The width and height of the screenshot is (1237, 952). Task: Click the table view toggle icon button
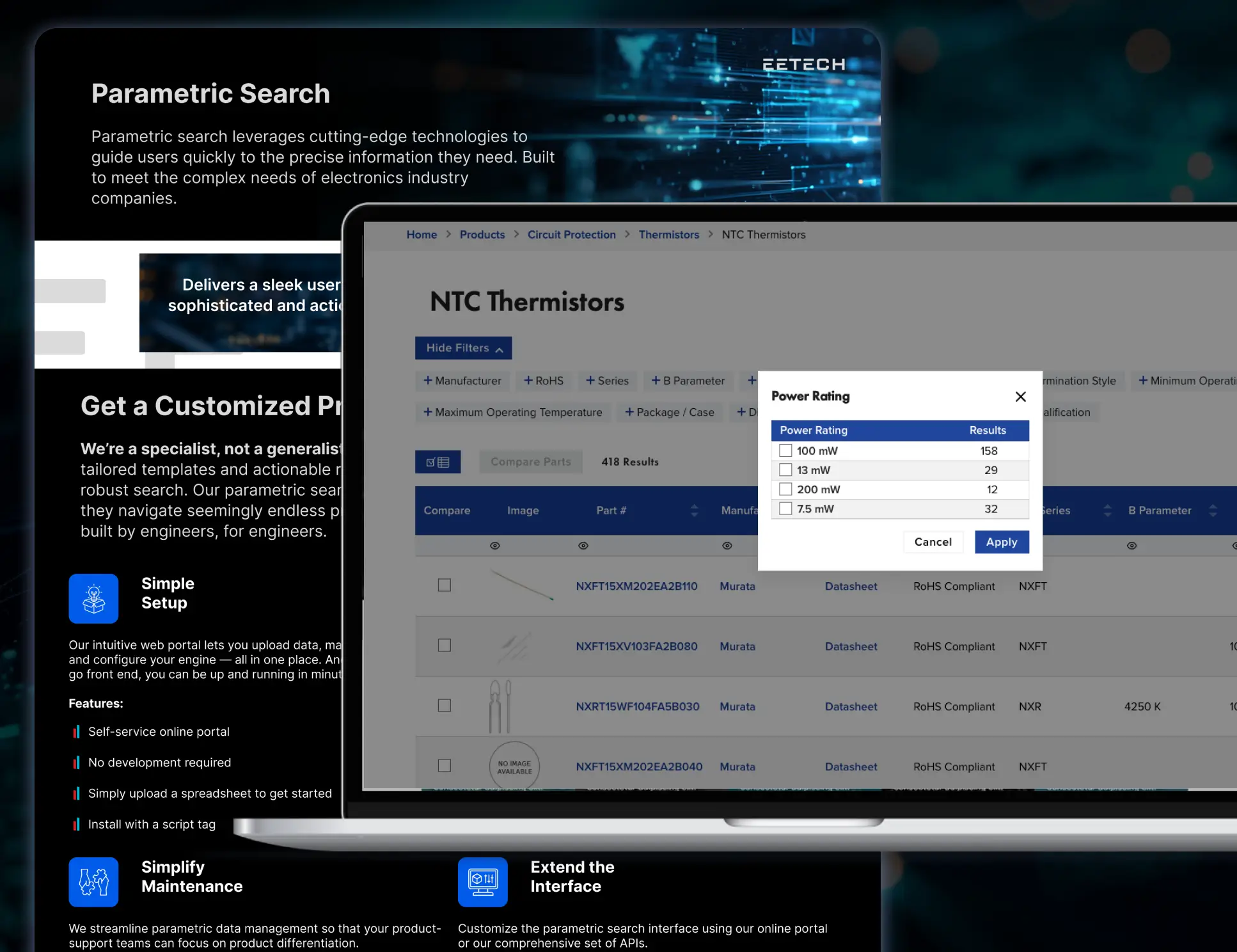[437, 462]
